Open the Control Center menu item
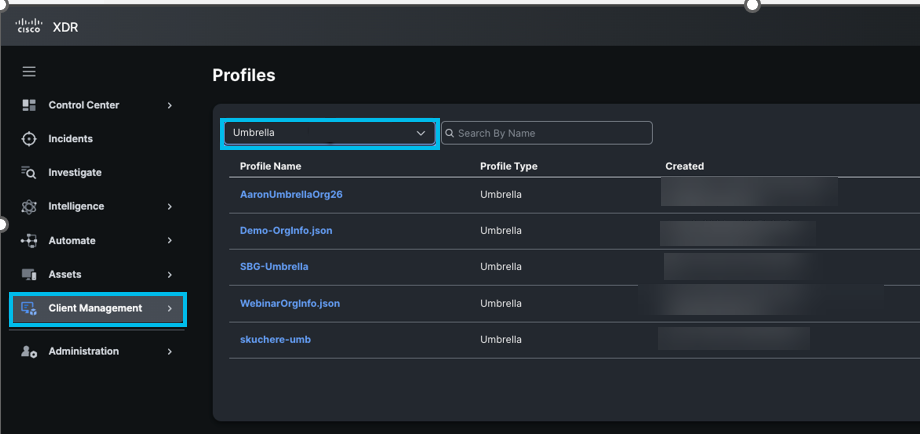Image resolution: width=920 pixels, height=434 pixels. pos(84,105)
